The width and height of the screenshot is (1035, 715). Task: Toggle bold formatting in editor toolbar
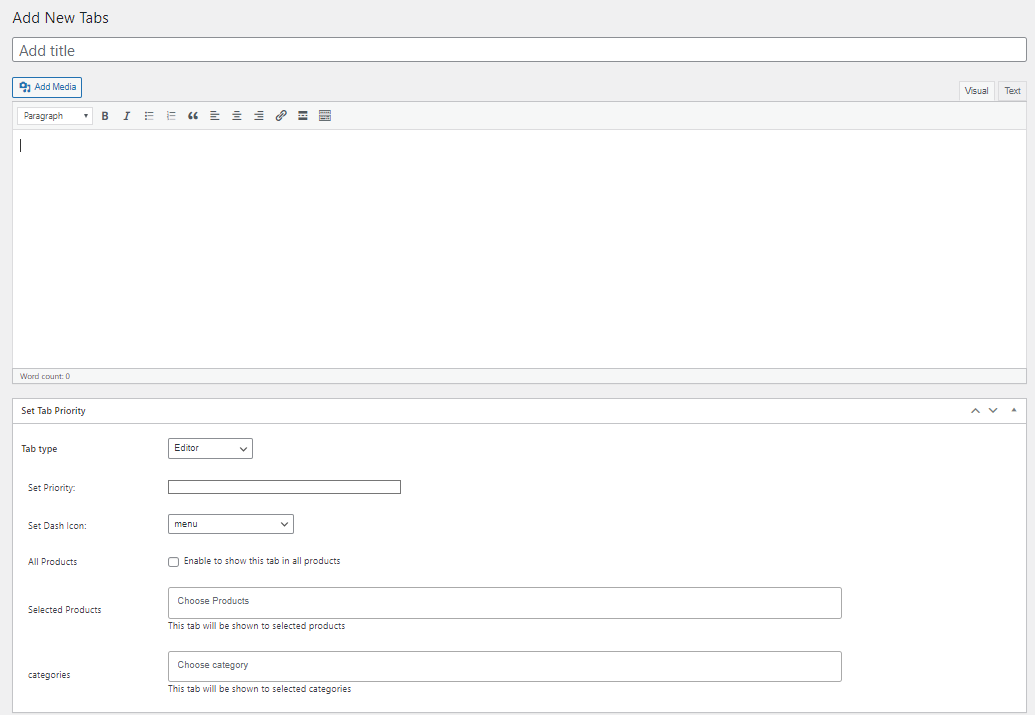[105, 116]
